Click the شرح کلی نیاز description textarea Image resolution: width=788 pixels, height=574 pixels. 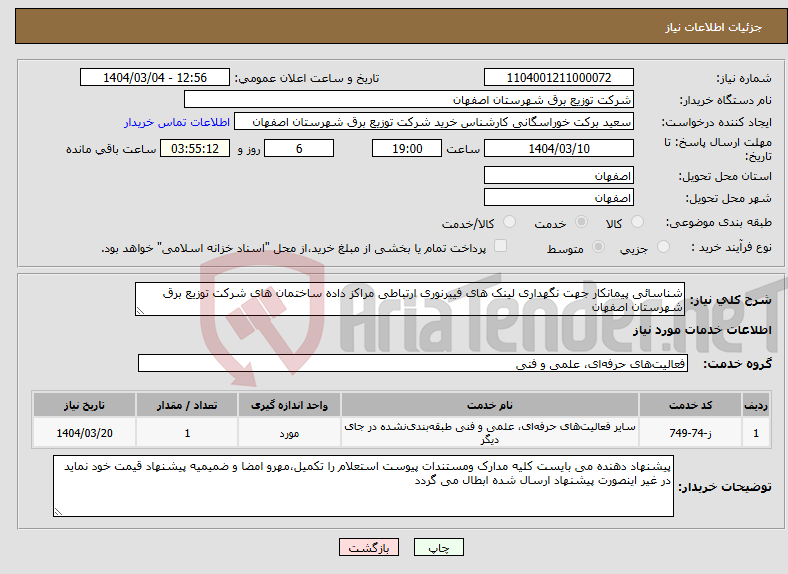(x=410, y=299)
